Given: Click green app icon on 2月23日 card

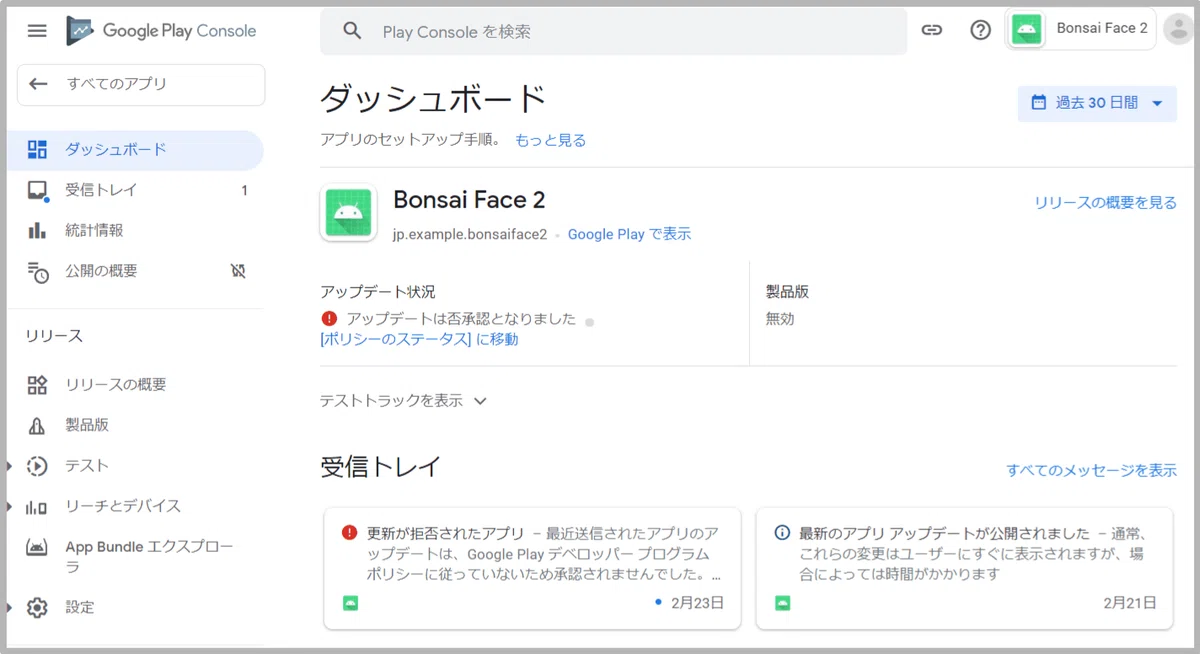Looking at the screenshot, I should point(350,603).
